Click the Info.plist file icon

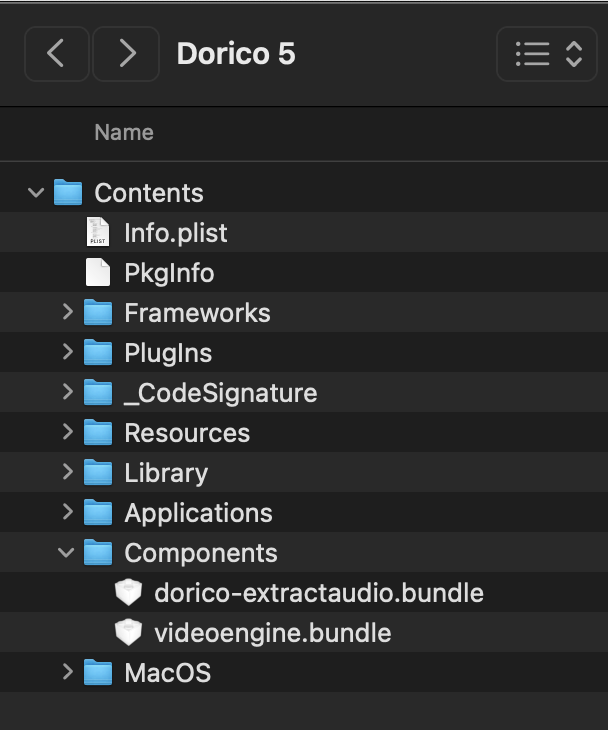[98, 233]
